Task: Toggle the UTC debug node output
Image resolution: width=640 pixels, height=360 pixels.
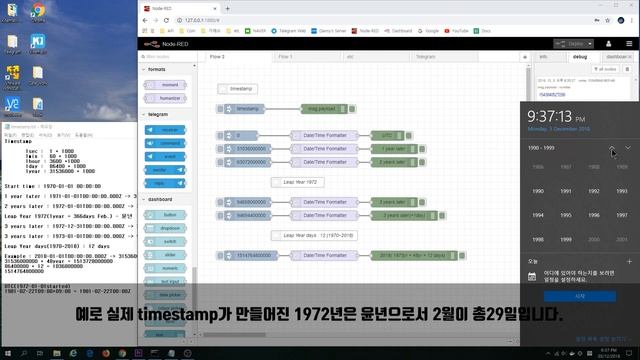Action: coord(409,135)
